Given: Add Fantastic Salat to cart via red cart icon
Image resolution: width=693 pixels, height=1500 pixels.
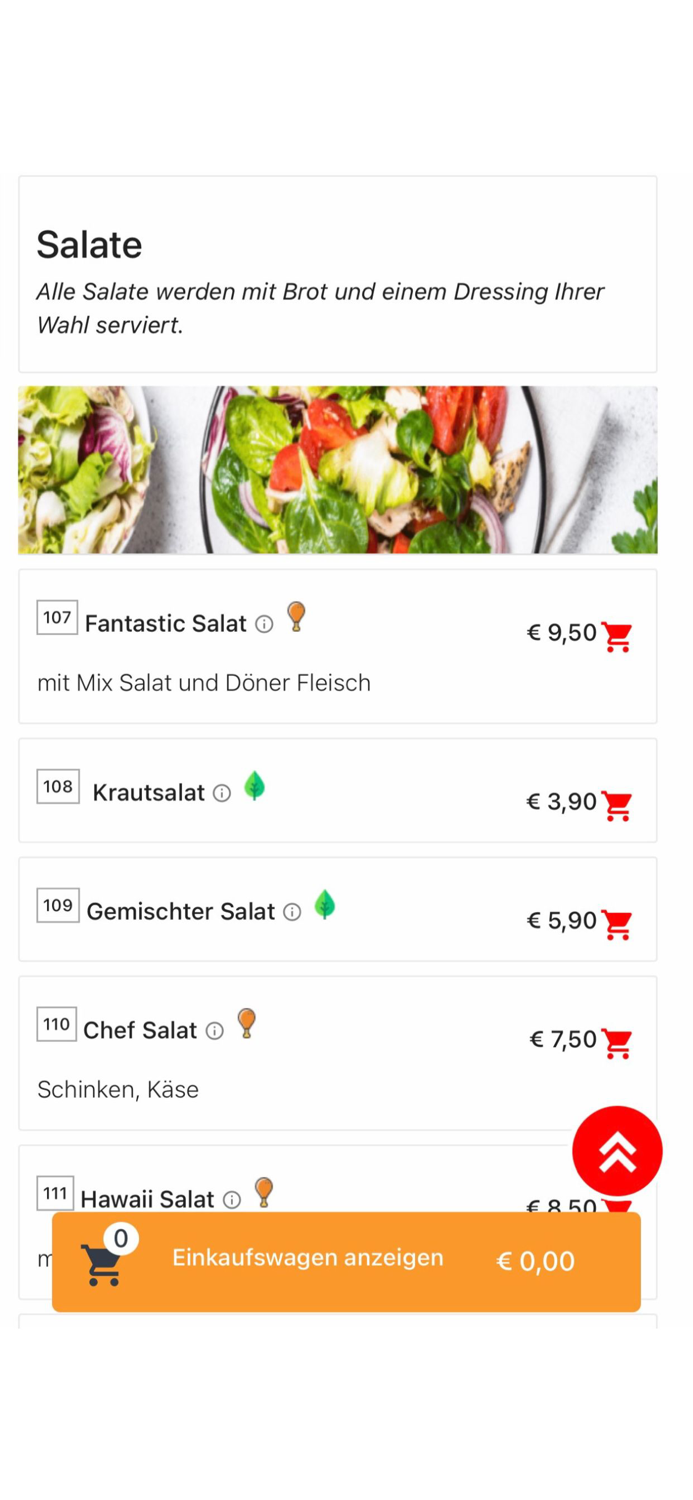Looking at the screenshot, I should (x=618, y=635).
